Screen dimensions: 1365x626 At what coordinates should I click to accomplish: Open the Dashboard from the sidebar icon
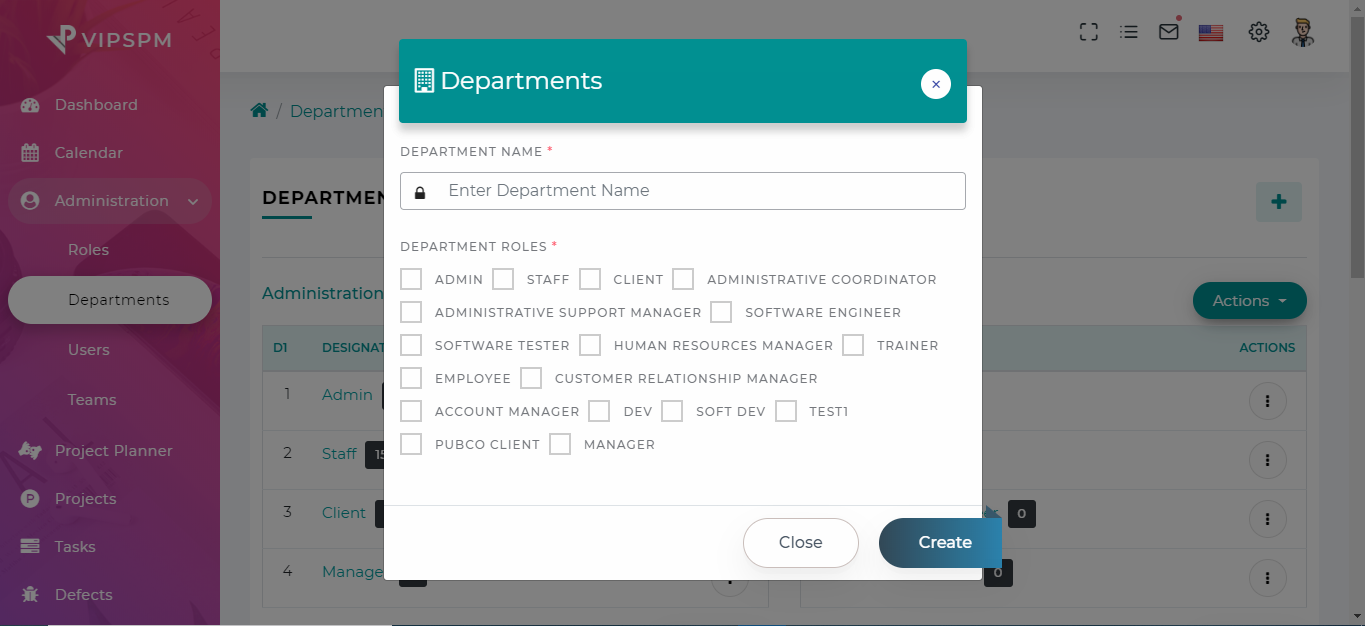click(x=29, y=104)
